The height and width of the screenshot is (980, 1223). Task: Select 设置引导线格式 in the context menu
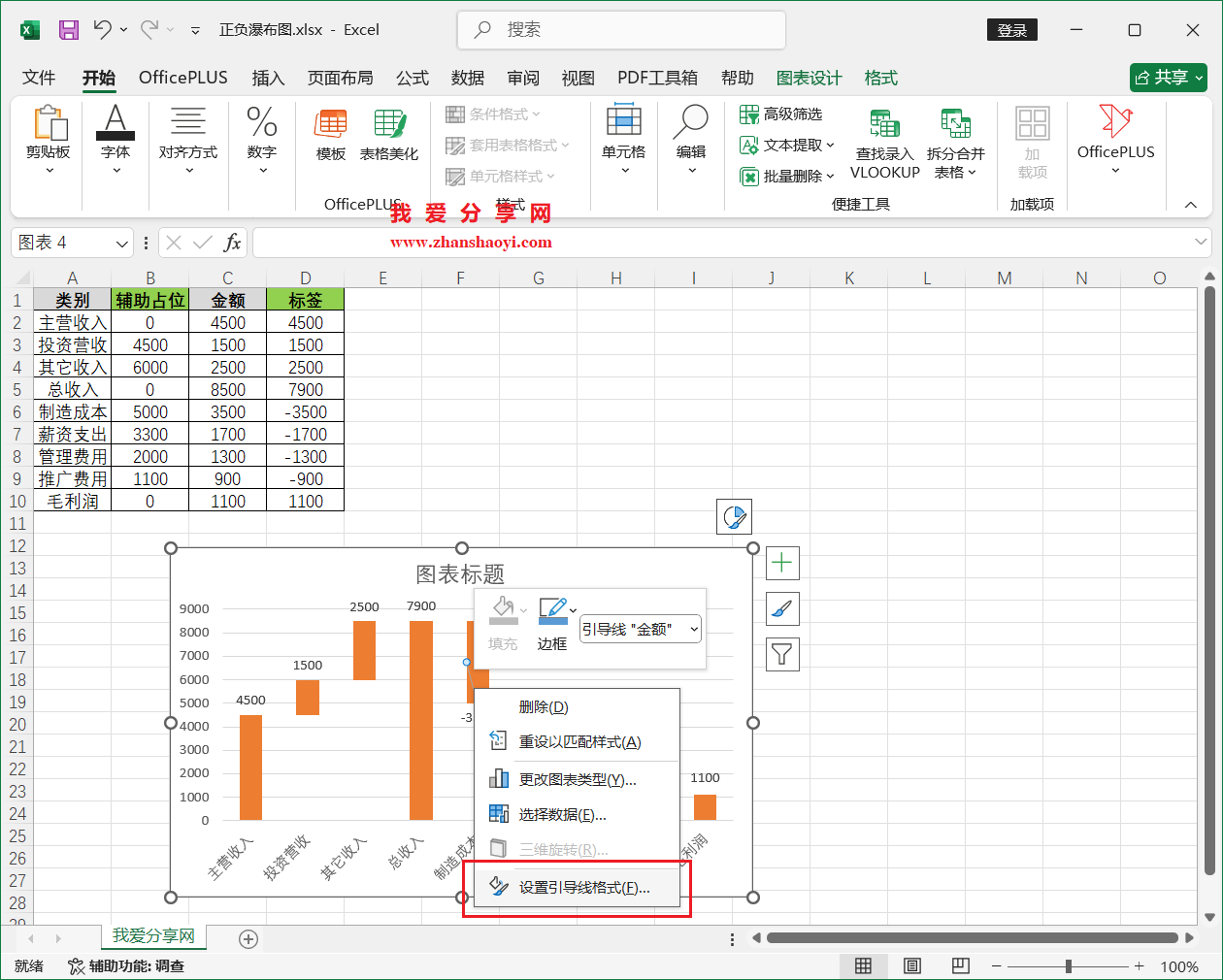[579, 886]
